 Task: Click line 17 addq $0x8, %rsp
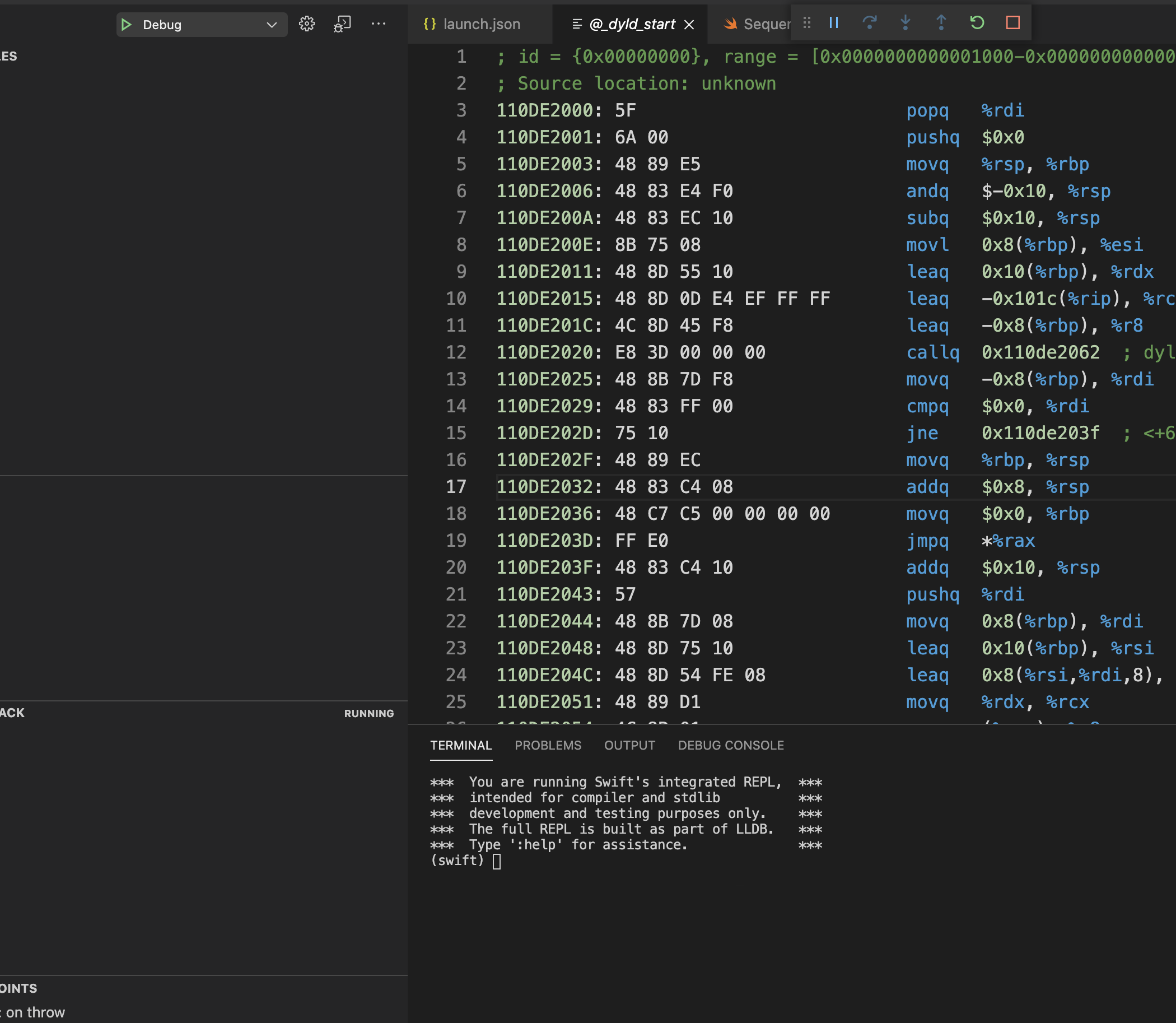[836, 486]
